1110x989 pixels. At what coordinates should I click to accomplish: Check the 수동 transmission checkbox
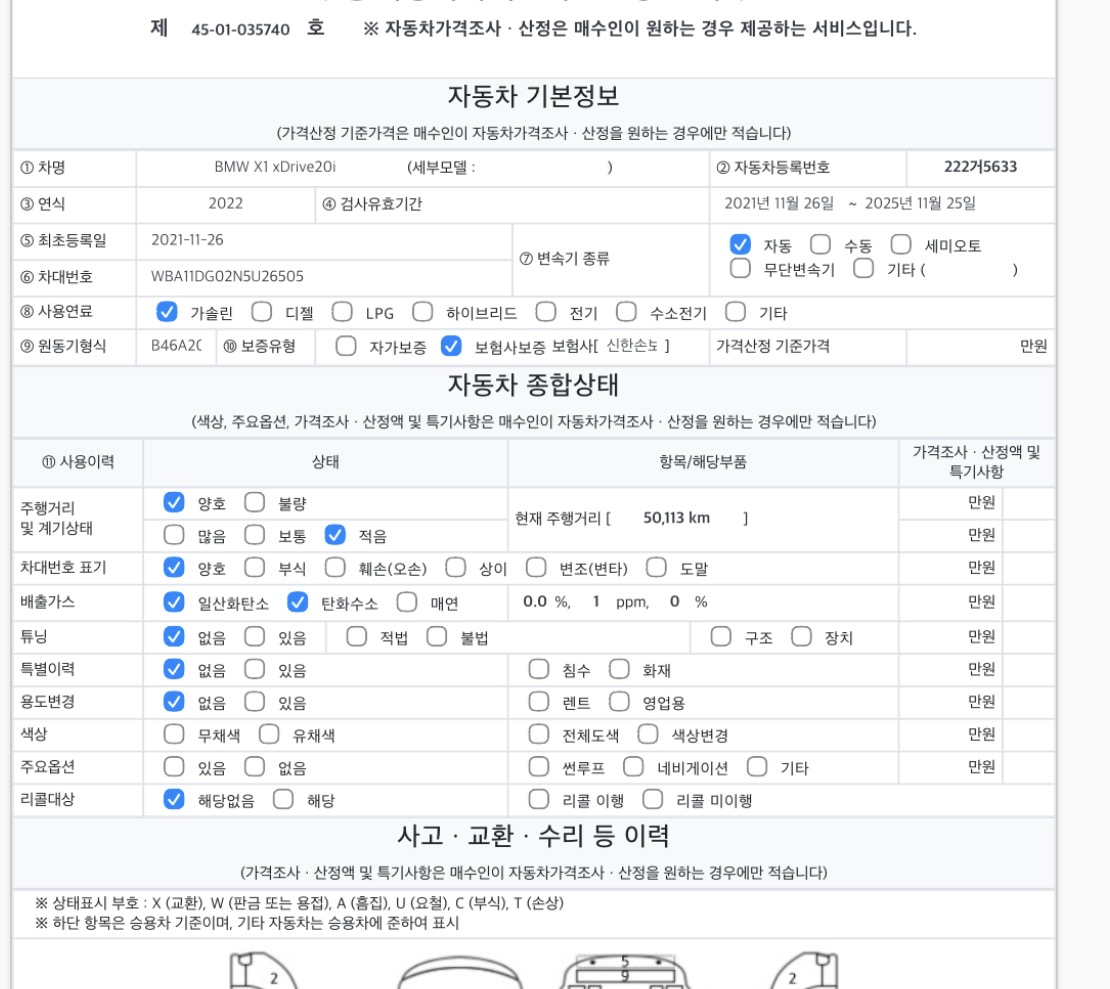pyautogui.click(x=820, y=245)
